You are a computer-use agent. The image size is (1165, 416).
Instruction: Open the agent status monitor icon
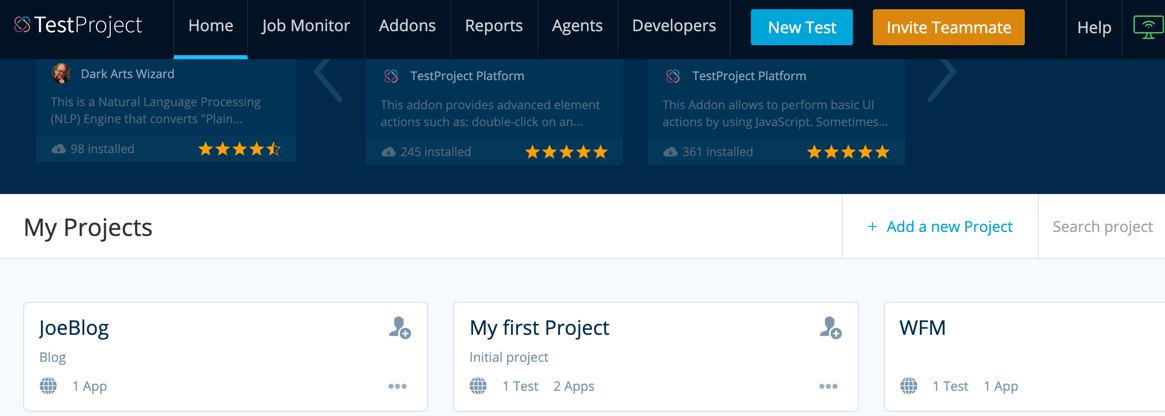(1148, 27)
